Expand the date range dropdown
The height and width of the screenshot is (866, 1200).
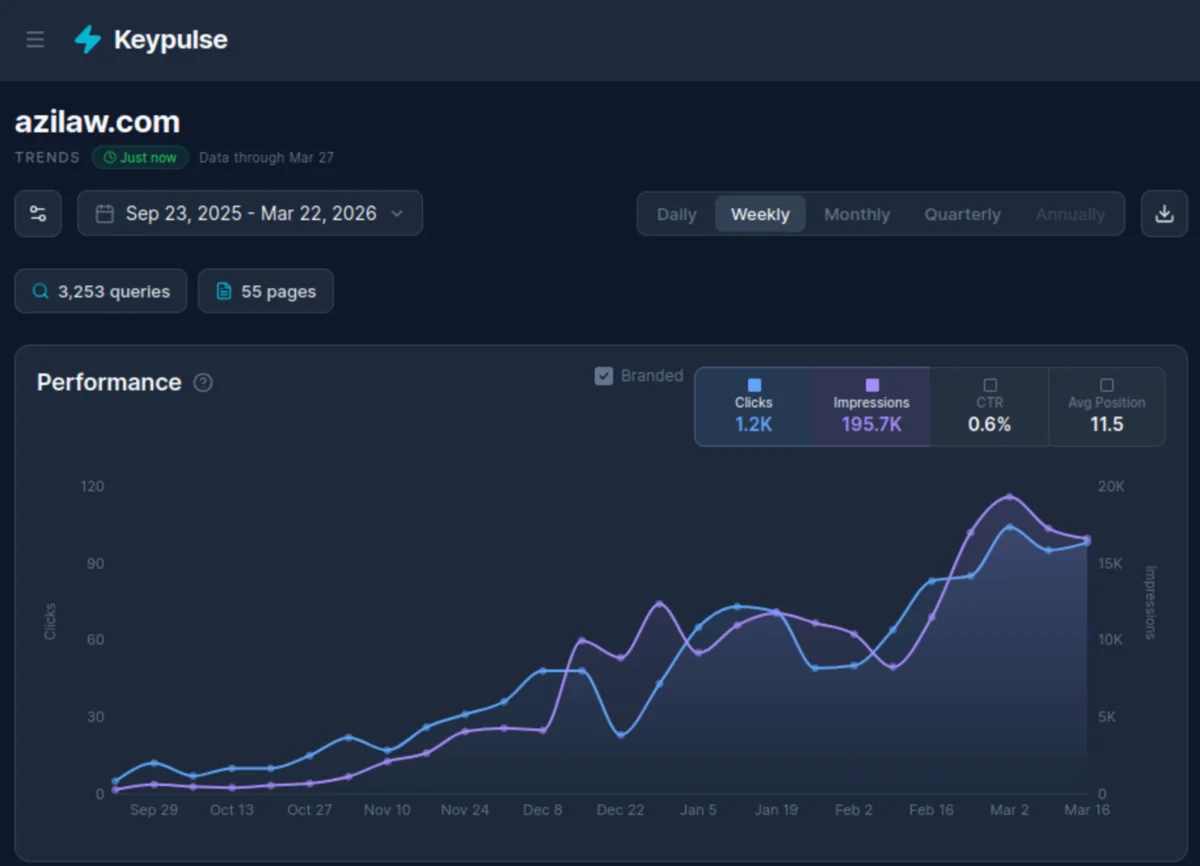click(x=398, y=213)
